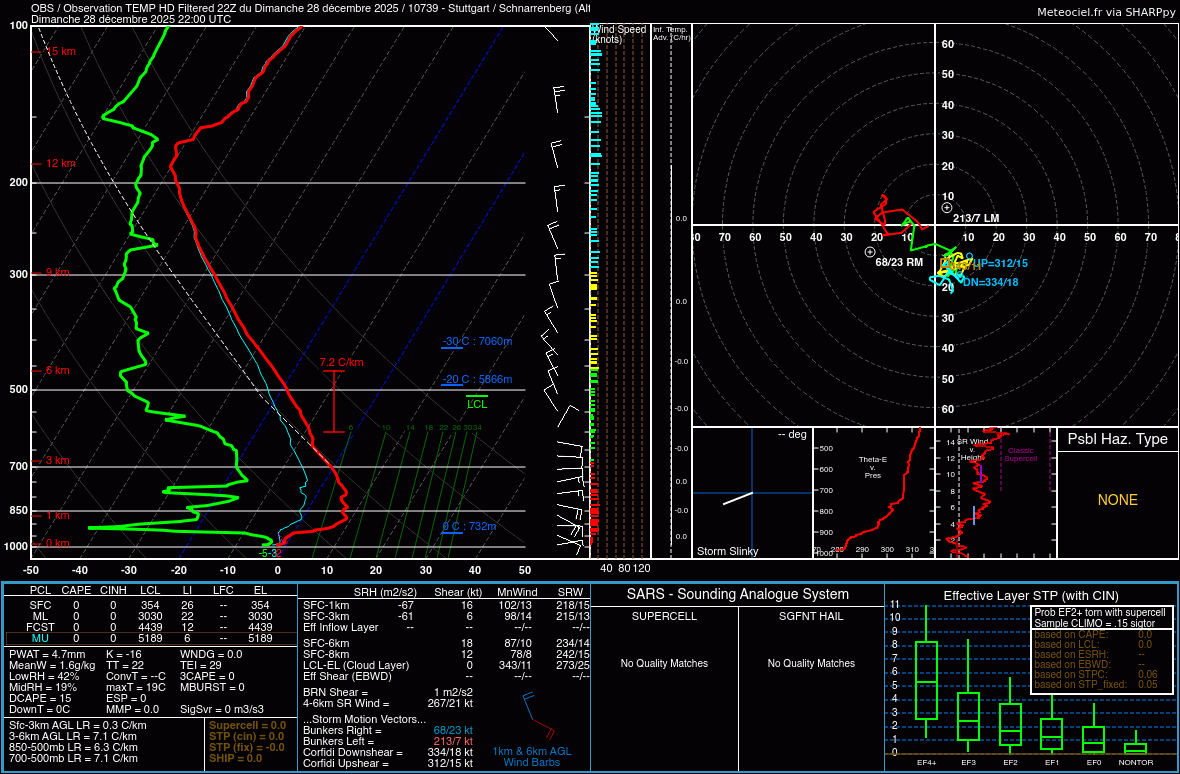Open the Theta-E v. Pres inset plot

click(x=872, y=492)
